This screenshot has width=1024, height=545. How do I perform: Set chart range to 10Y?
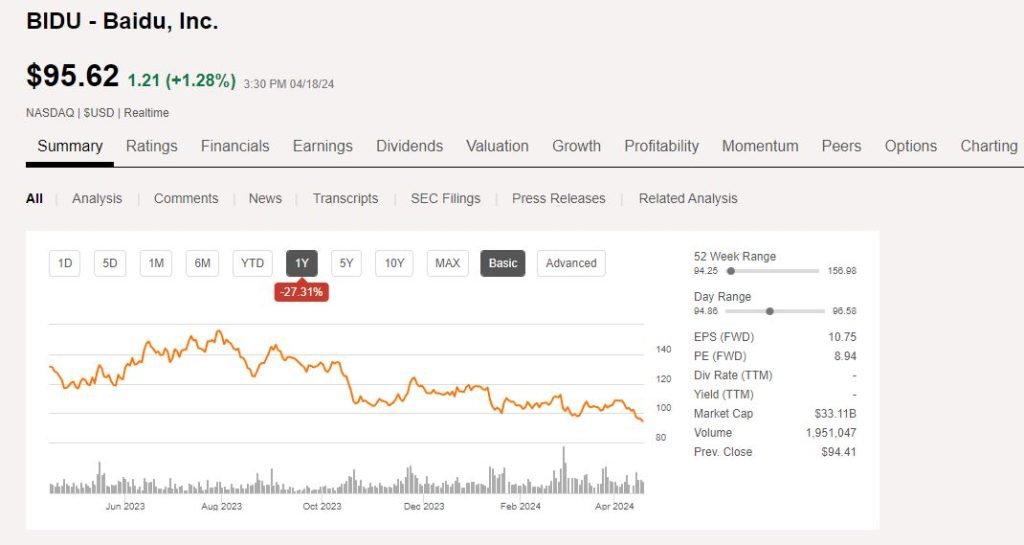[x=394, y=263]
